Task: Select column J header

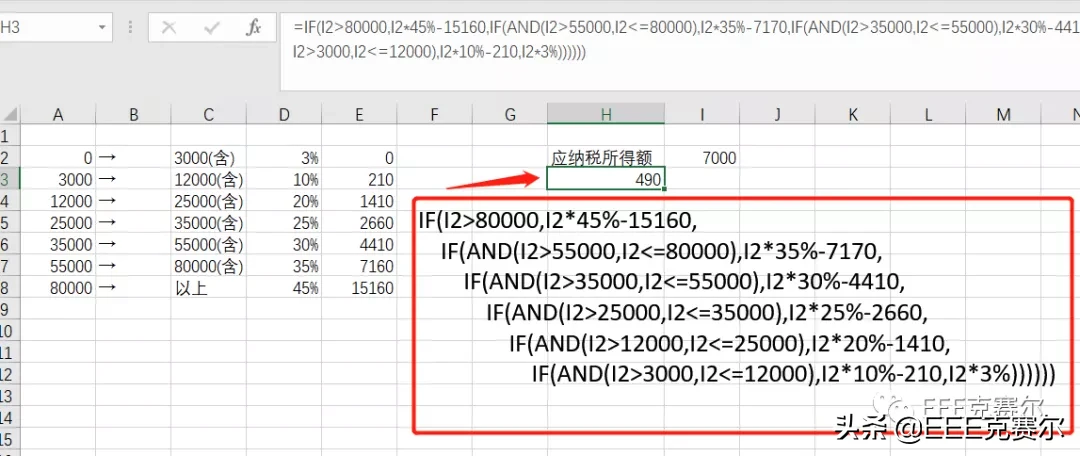Action: click(777, 115)
